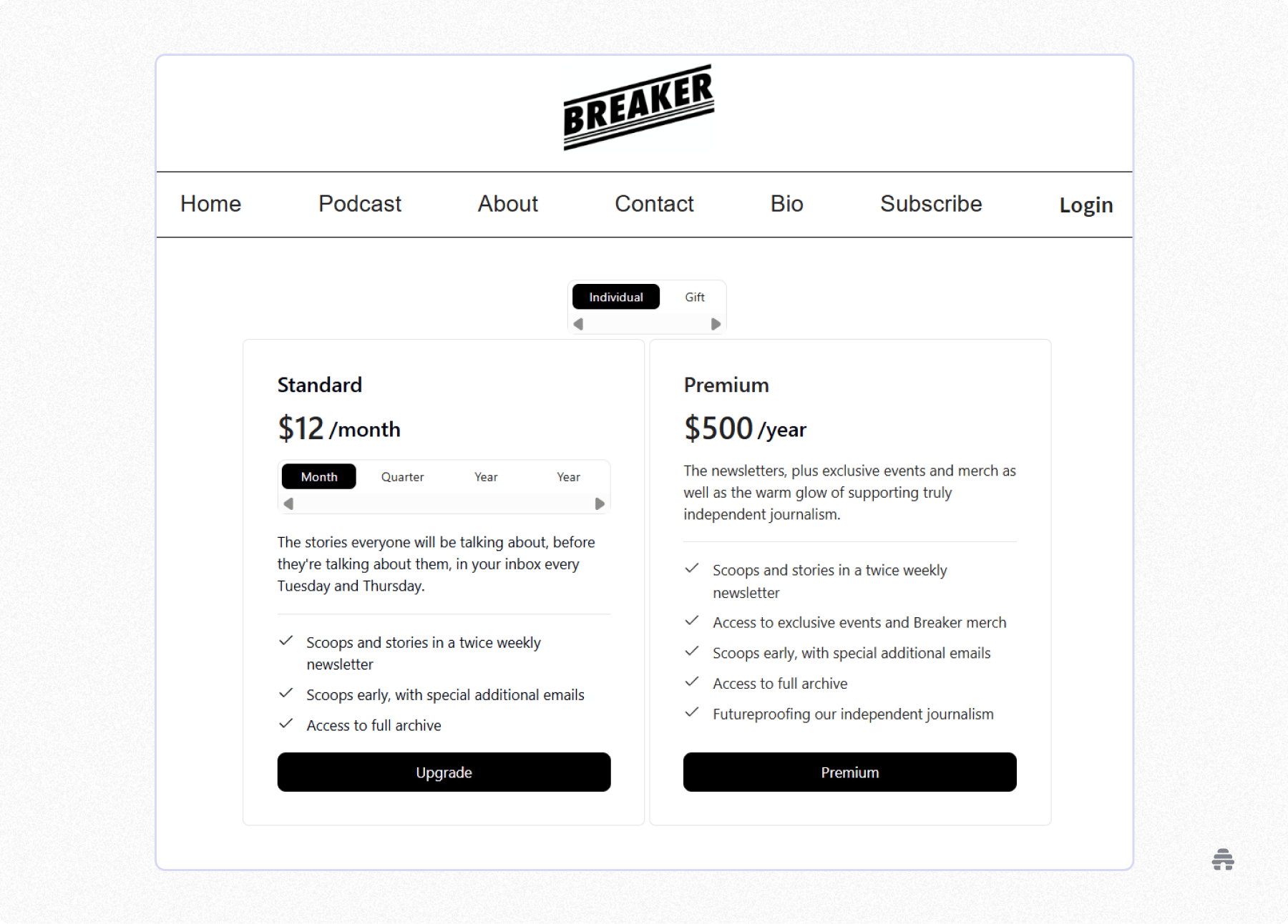Click the Breaker logo
1288x924 pixels.
pos(639,109)
